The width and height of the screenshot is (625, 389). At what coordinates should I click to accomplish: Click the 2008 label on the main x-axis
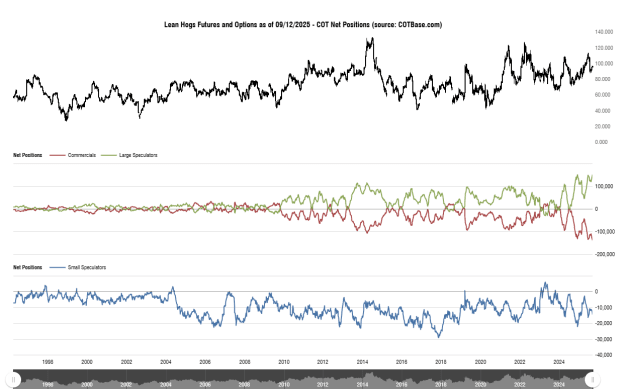point(244,362)
